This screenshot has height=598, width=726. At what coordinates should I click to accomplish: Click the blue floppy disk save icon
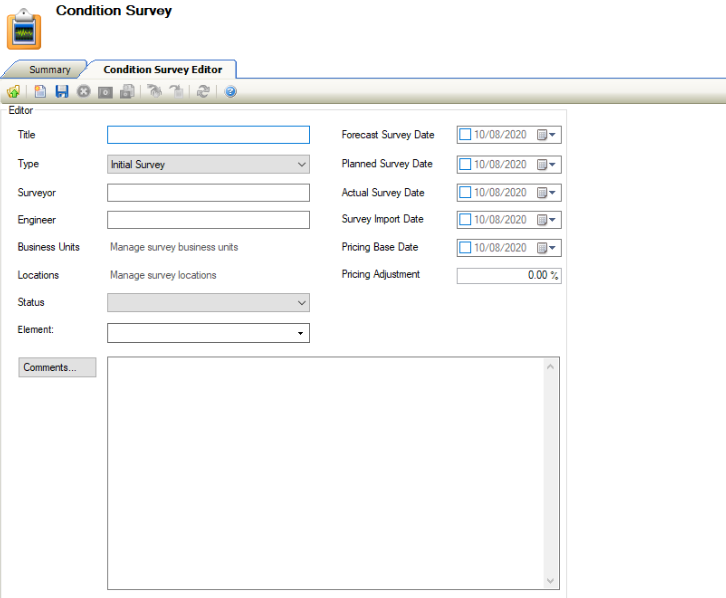(x=62, y=92)
